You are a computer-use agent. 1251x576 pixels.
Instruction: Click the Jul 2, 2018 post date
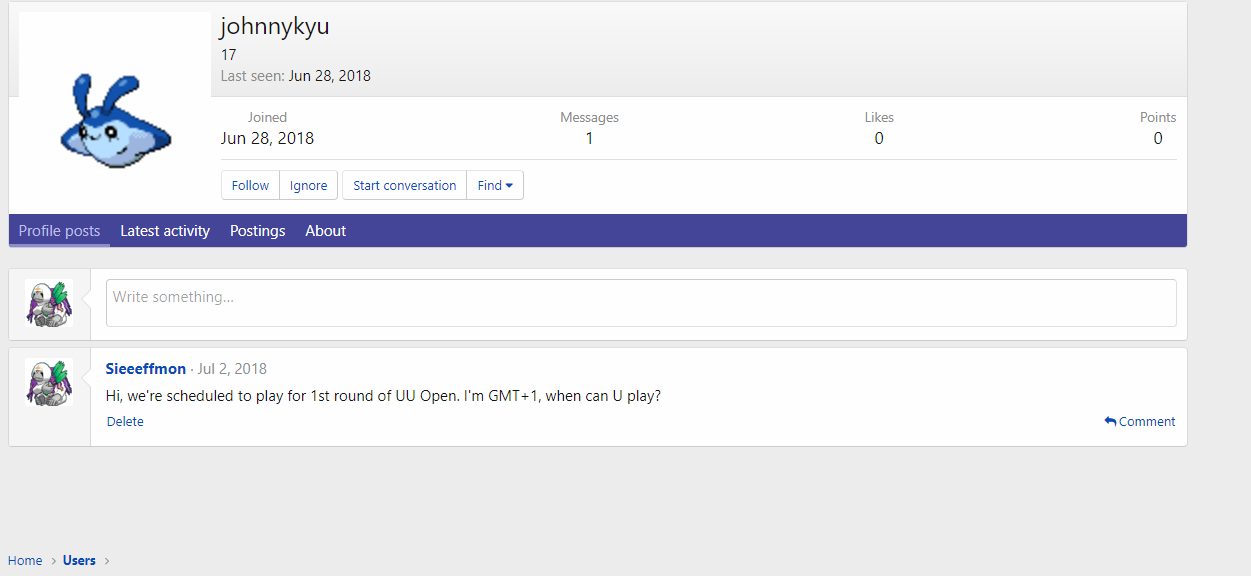pyautogui.click(x=232, y=369)
